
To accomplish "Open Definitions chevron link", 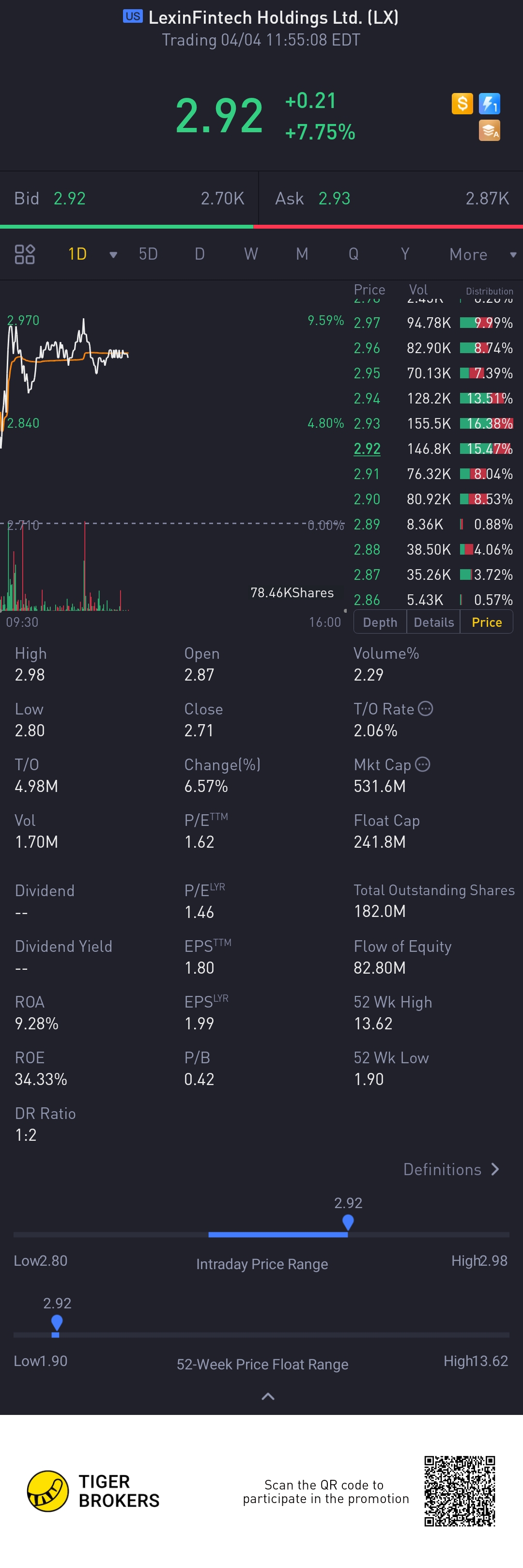I will click(451, 1169).
